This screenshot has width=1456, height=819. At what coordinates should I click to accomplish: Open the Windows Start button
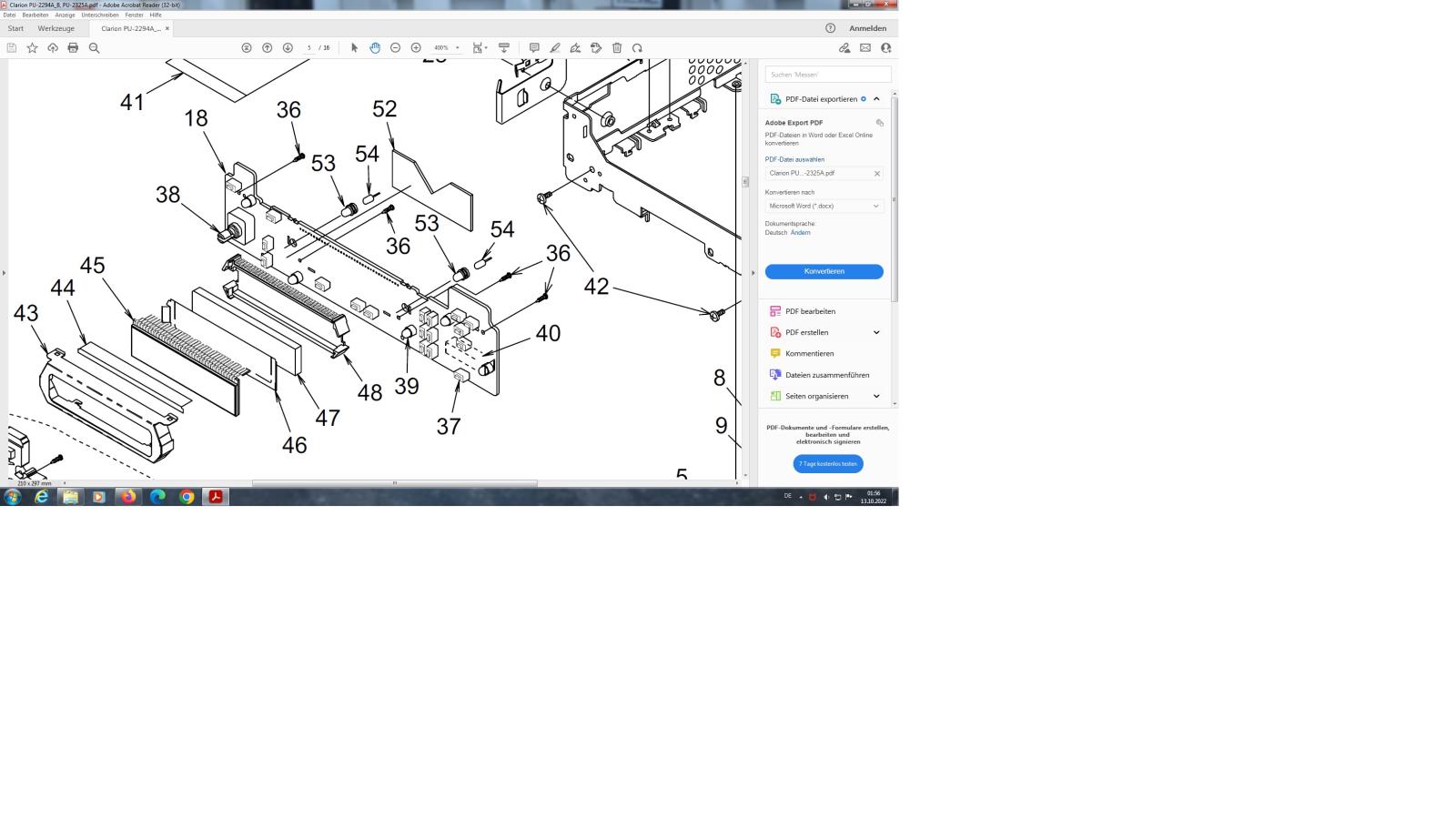13,497
